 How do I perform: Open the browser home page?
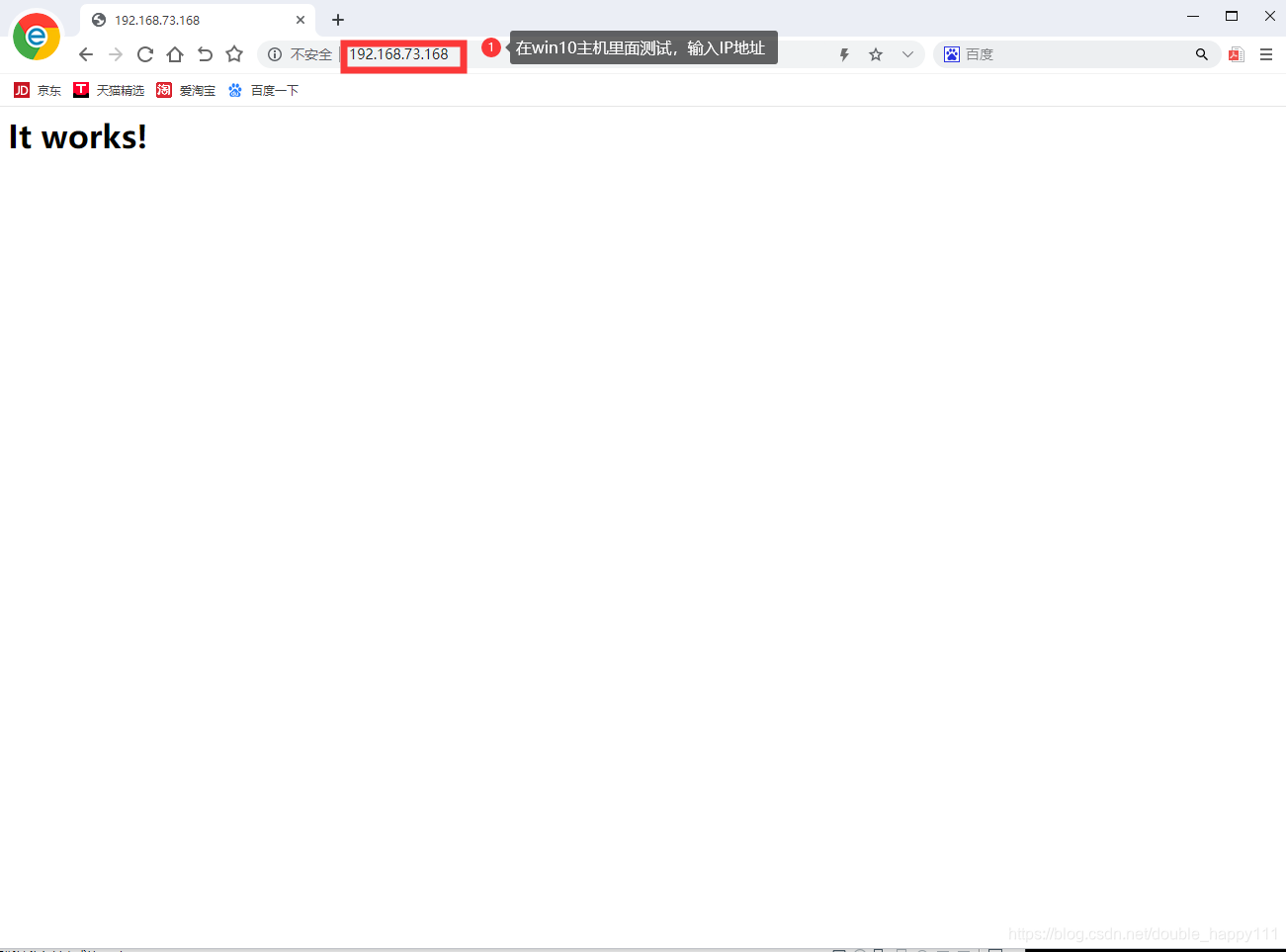coord(175,54)
